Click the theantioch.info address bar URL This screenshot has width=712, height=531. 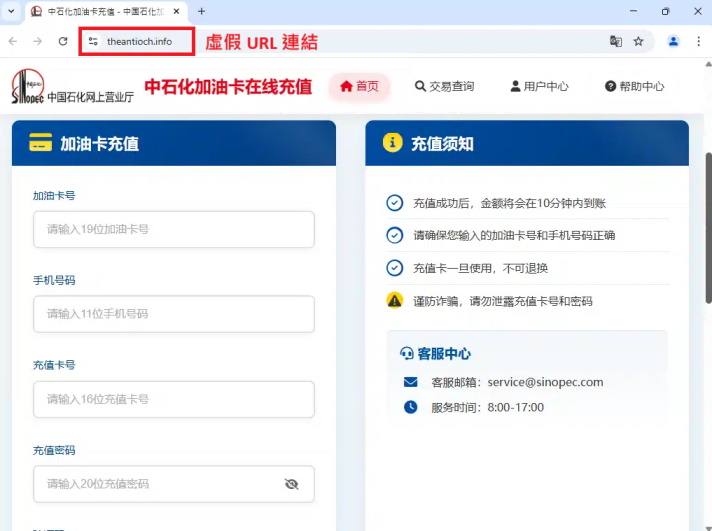[x=139, y=41]
